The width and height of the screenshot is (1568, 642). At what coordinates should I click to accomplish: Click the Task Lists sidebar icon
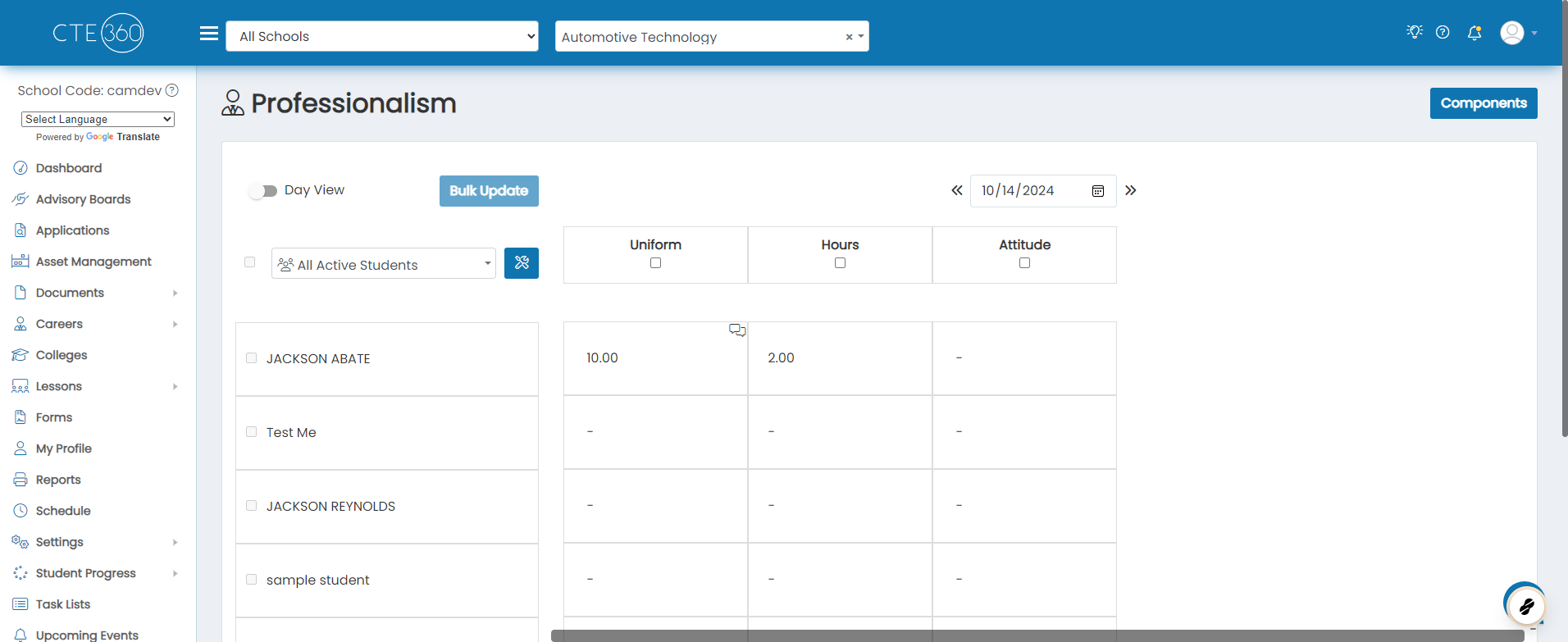(21, 604)
